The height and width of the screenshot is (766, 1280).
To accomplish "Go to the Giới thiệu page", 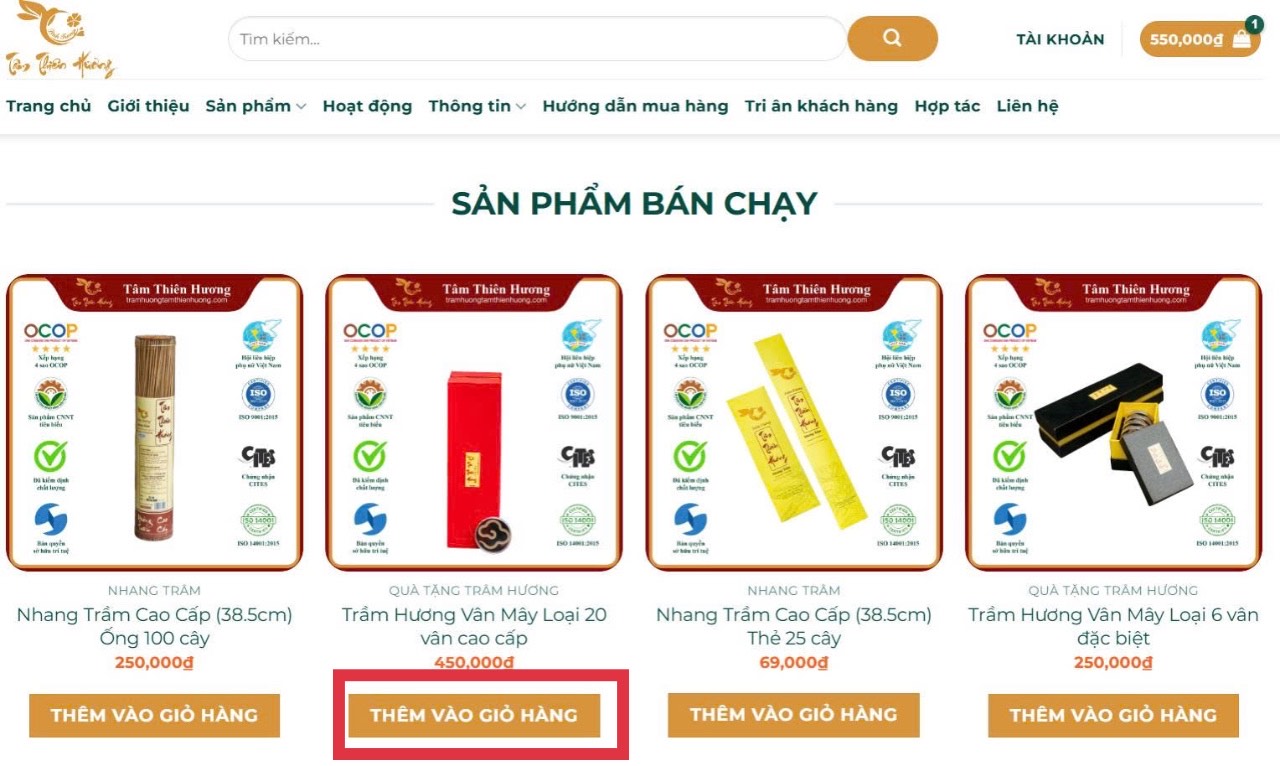I will point(148,106).
